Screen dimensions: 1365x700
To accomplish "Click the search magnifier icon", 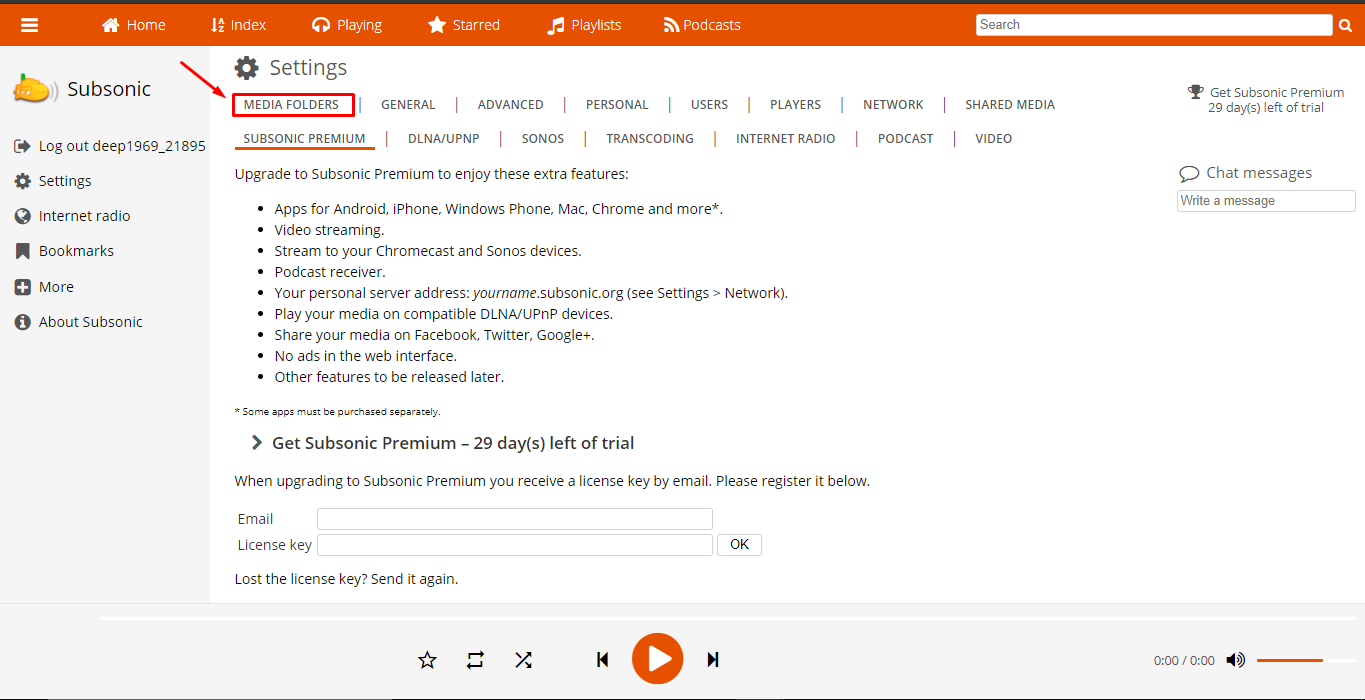I will tap(1345, 26).
